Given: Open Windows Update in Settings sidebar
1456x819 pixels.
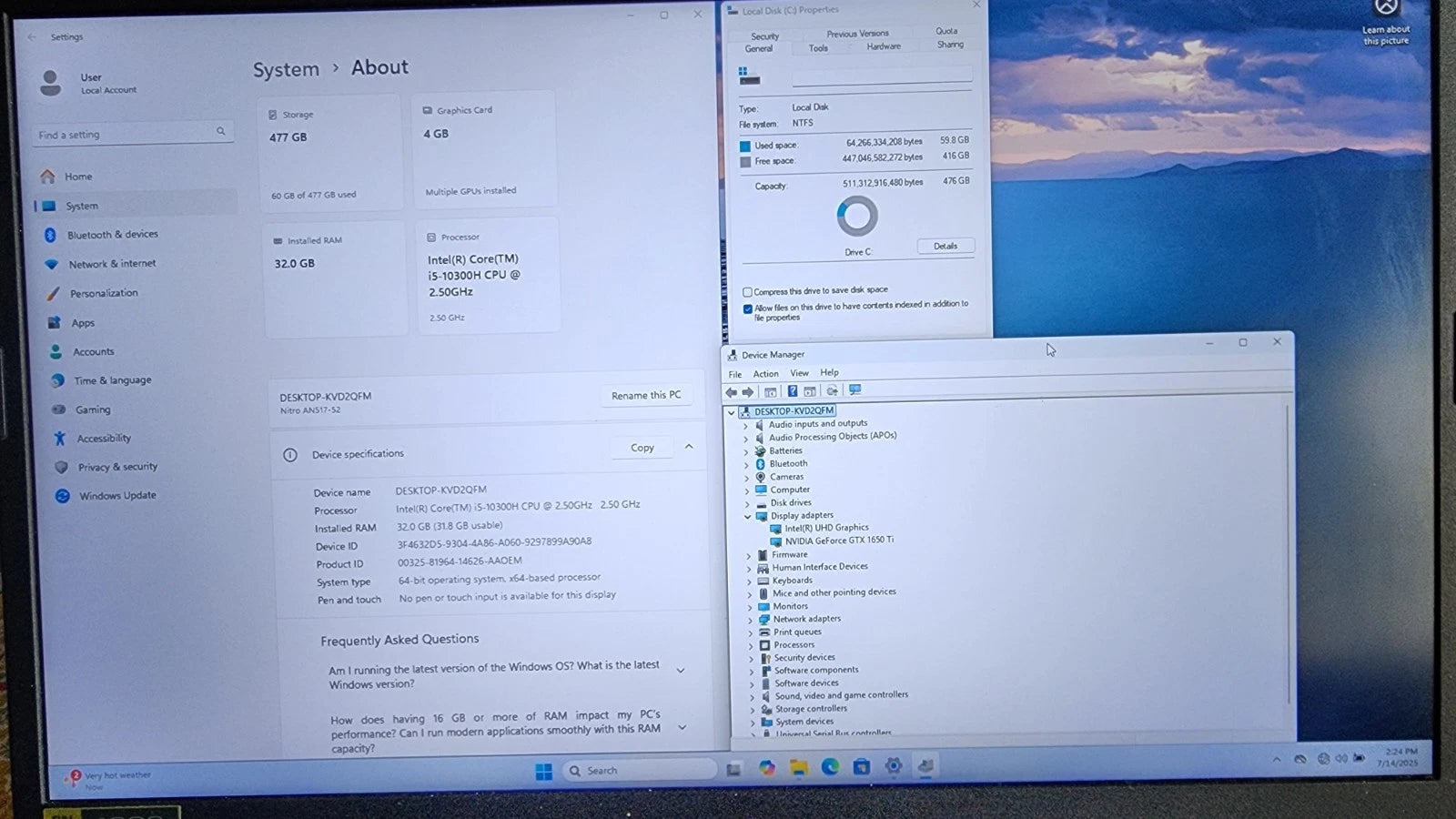Looking at the screenshot, I should [116, 496].
